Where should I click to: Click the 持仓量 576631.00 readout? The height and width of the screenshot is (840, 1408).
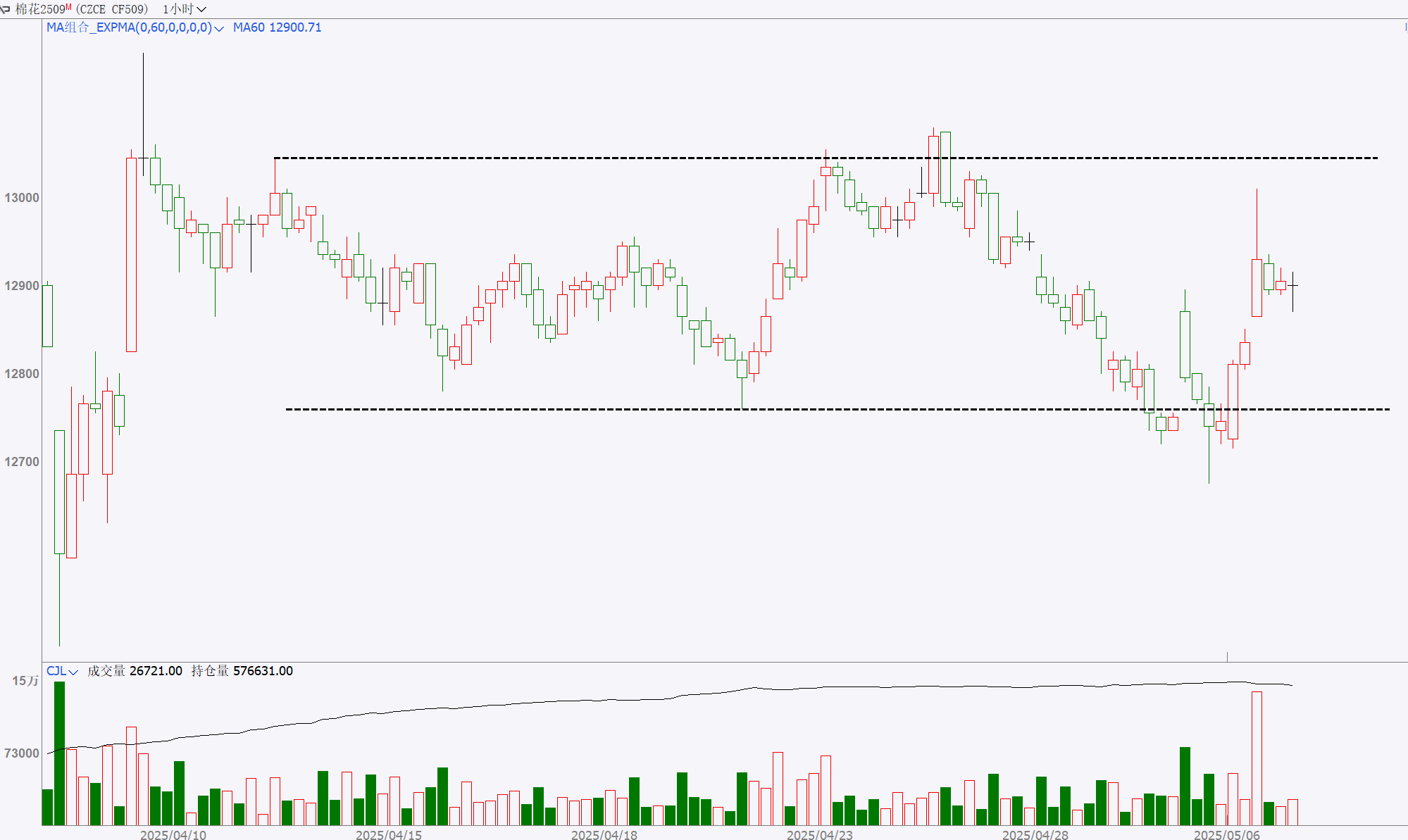[242, 671]
